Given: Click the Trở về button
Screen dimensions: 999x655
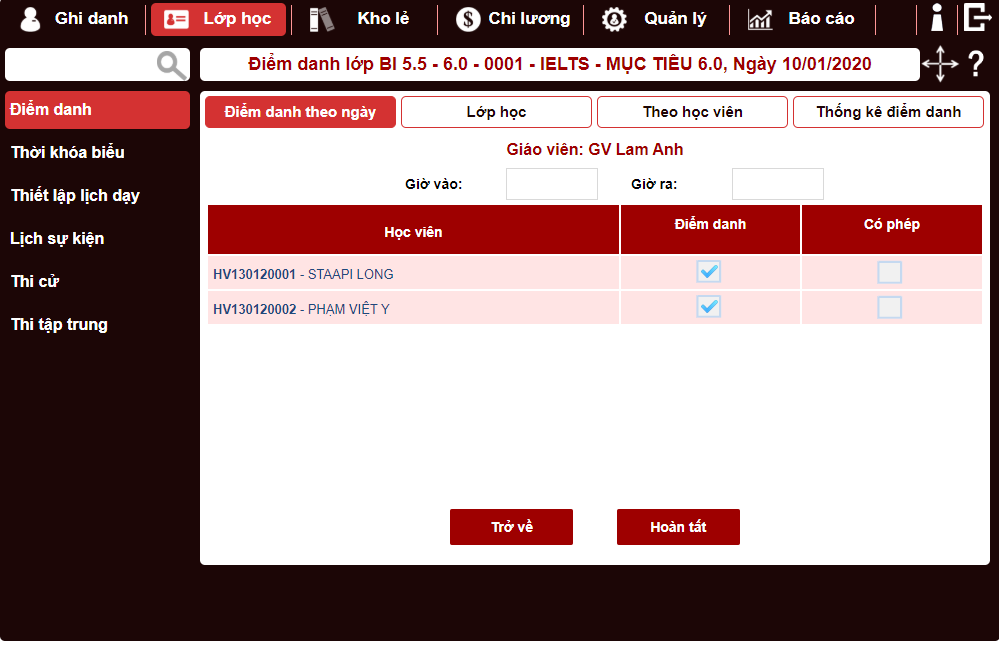Looking at the screenshot, I should 511,527.
